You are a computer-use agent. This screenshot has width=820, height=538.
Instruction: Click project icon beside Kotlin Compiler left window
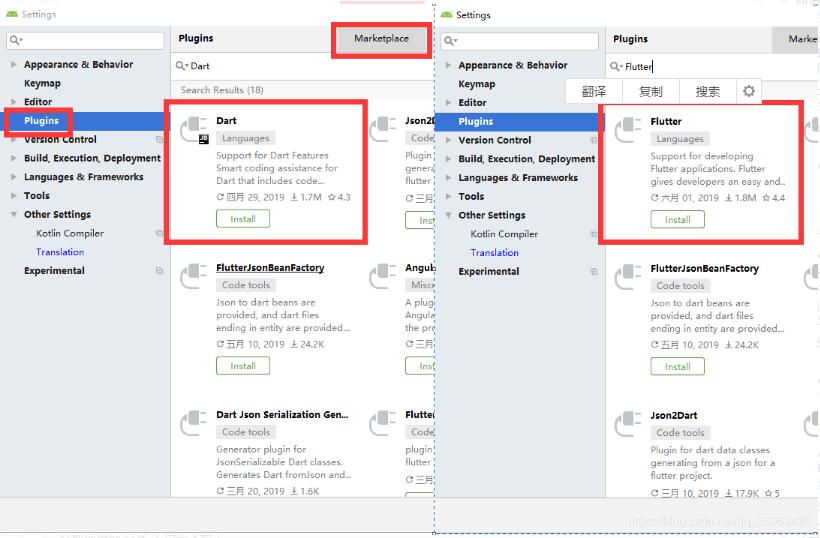click(x=159, y=233)
